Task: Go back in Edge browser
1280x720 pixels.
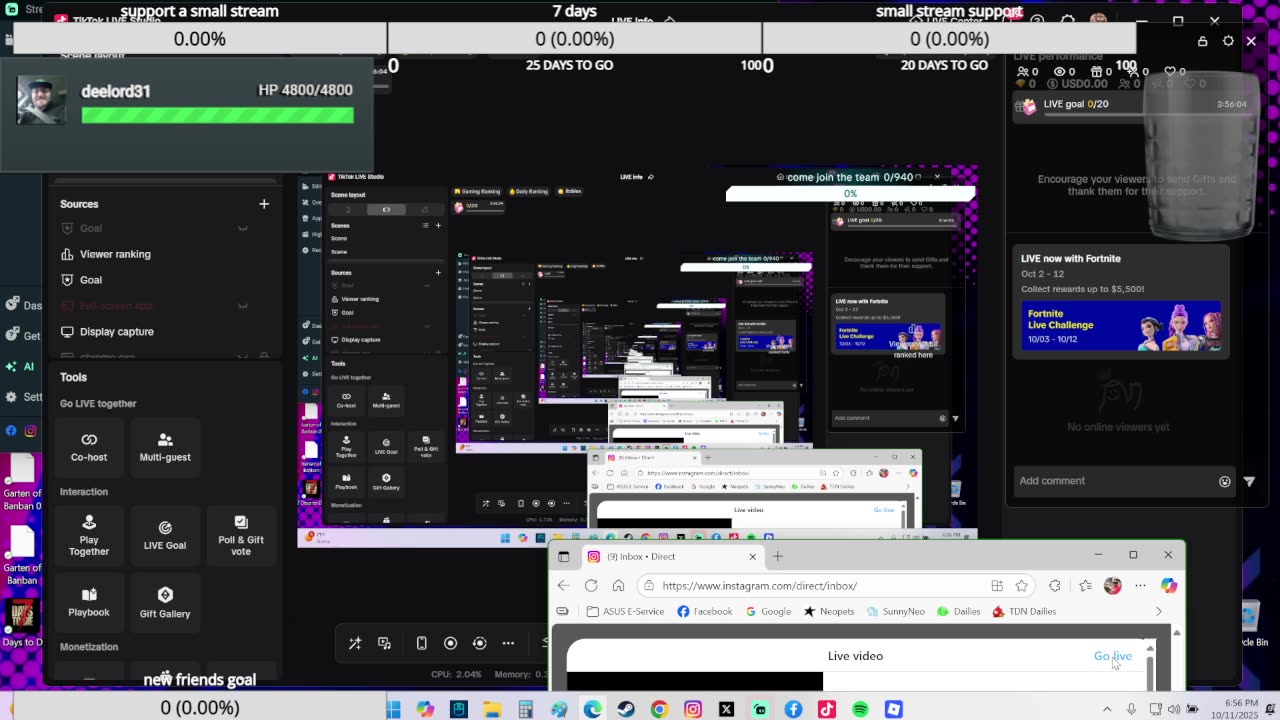Action: tap(564, 586)
